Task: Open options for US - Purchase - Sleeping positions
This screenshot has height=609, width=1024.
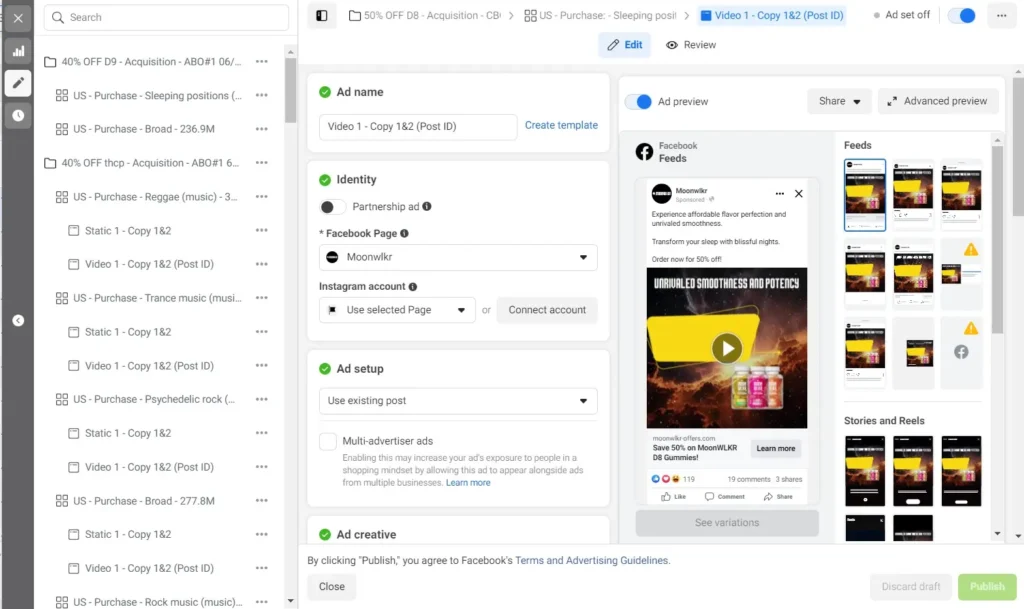Action: 262,95
